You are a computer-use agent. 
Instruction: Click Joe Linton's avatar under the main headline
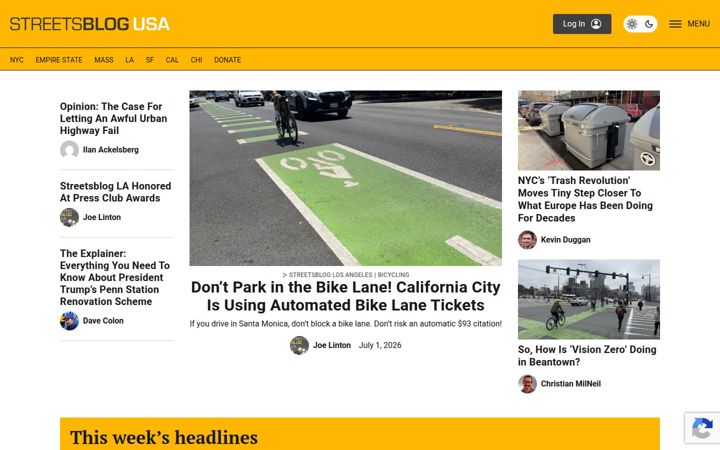coord(299,345)
